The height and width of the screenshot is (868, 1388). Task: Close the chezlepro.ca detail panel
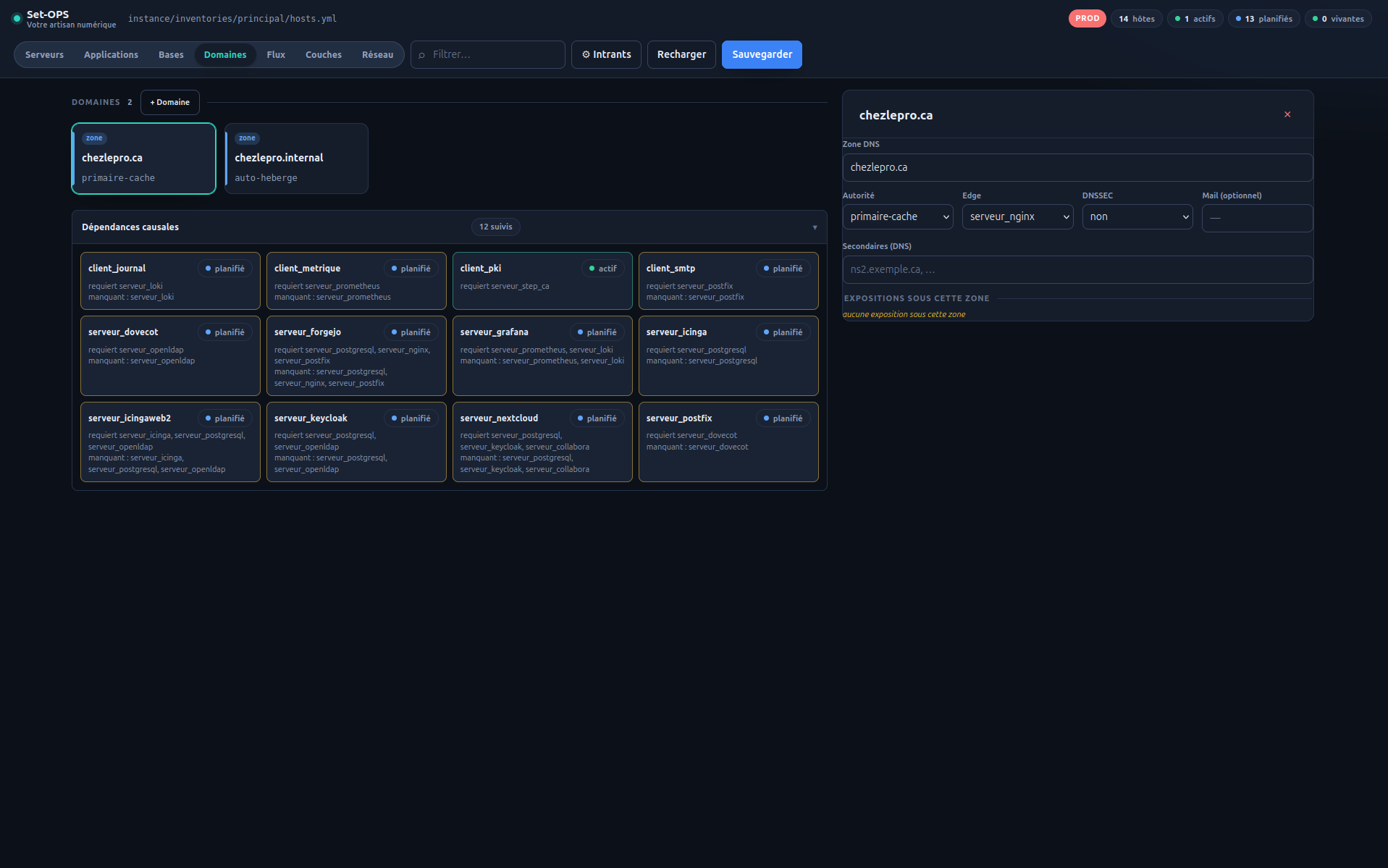point(1287,114)
